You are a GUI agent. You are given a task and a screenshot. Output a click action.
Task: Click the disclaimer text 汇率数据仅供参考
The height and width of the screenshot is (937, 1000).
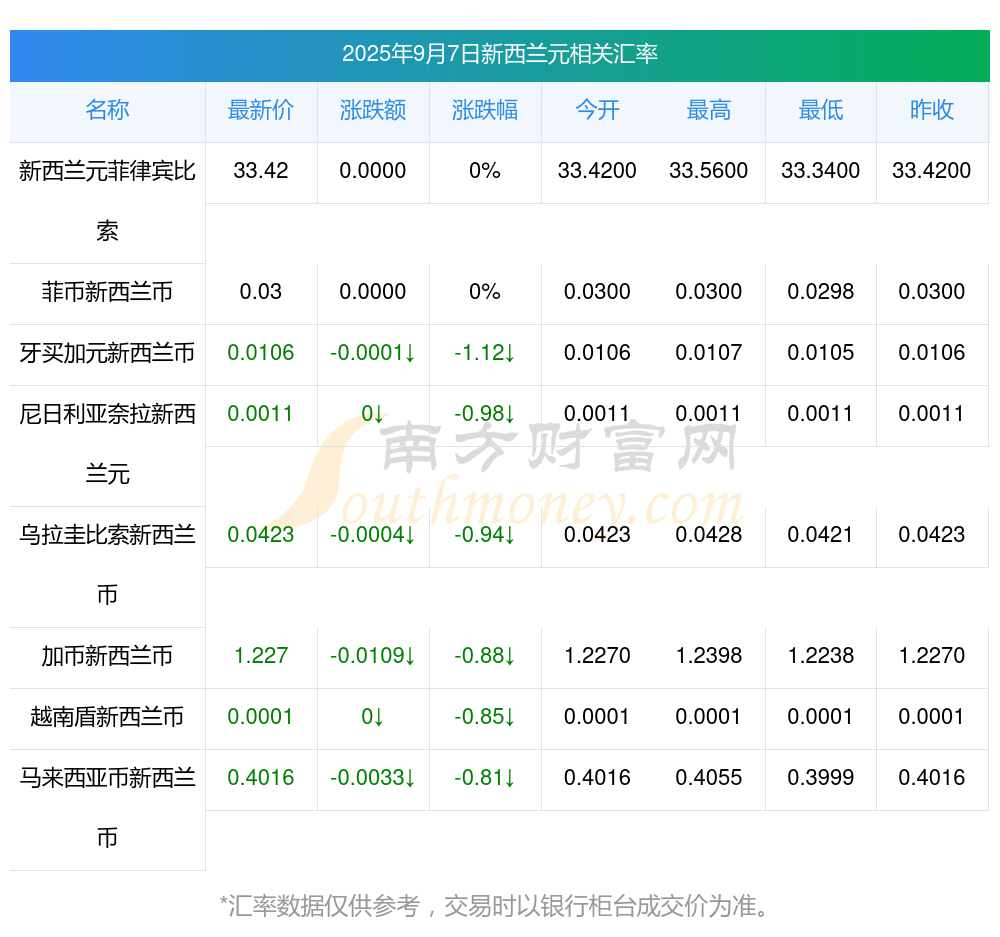pyautogui.click(x=324, y=906)
